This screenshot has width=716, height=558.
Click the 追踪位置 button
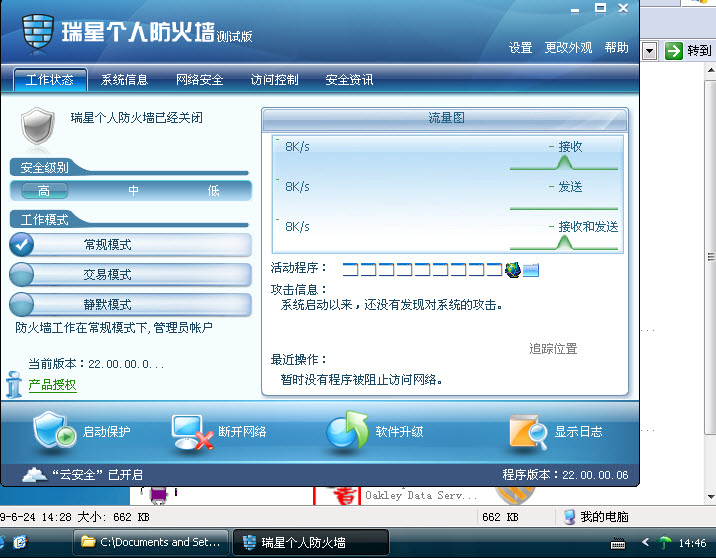(553, 349)
